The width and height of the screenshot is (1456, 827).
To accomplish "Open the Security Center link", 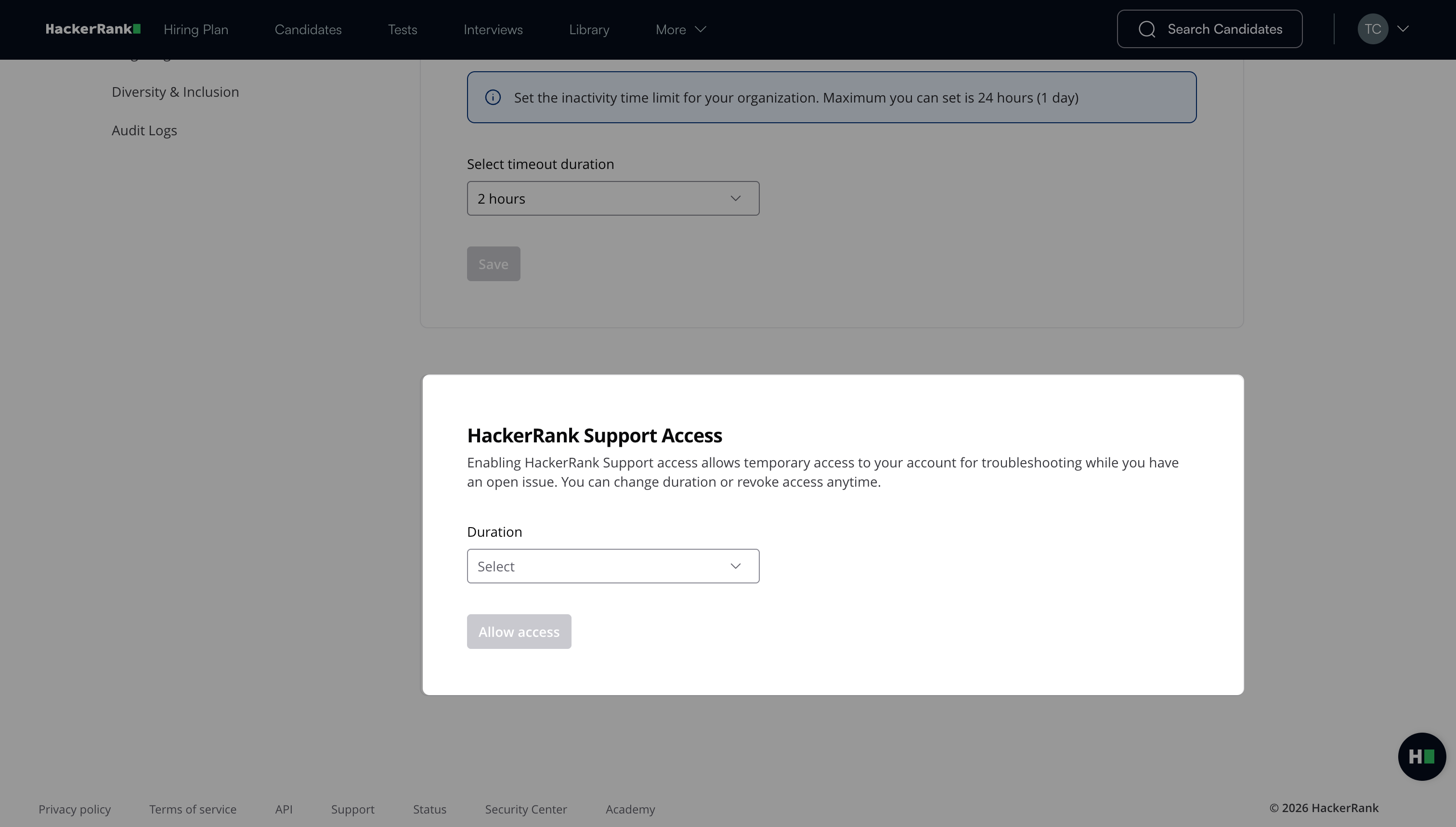I will [525, 809].
